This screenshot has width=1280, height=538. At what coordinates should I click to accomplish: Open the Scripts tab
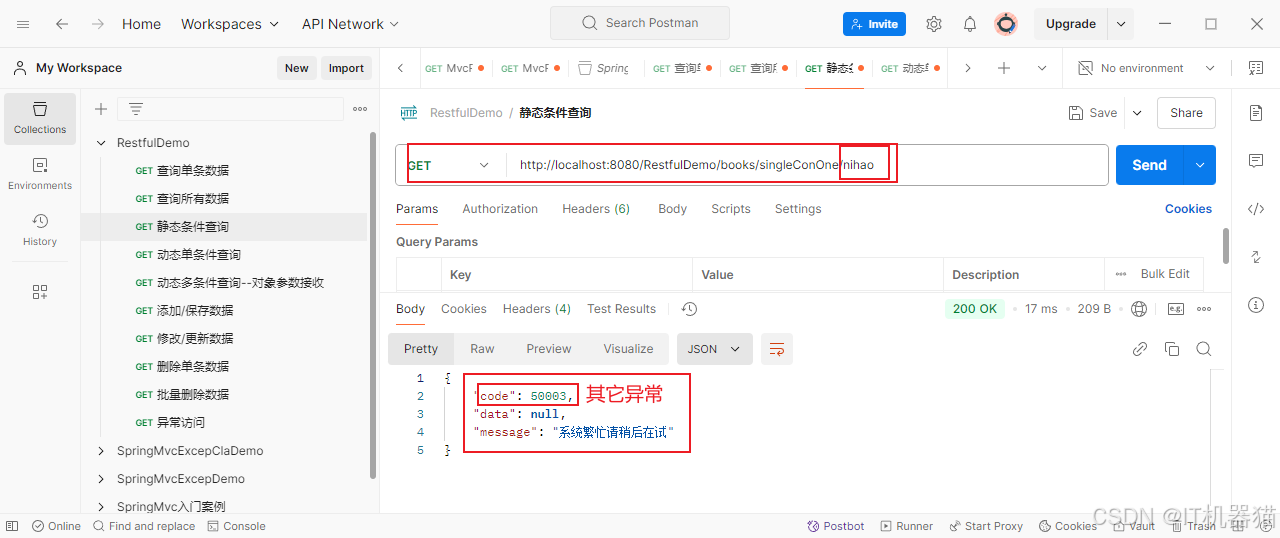click(x=731, y=209)
